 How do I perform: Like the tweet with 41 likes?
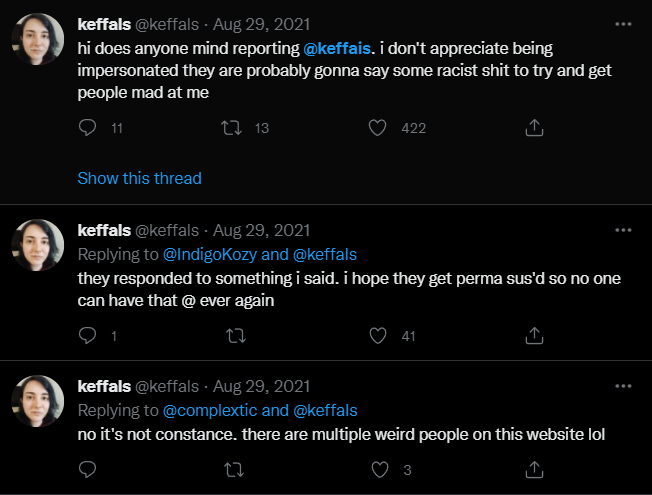point(378,335)
